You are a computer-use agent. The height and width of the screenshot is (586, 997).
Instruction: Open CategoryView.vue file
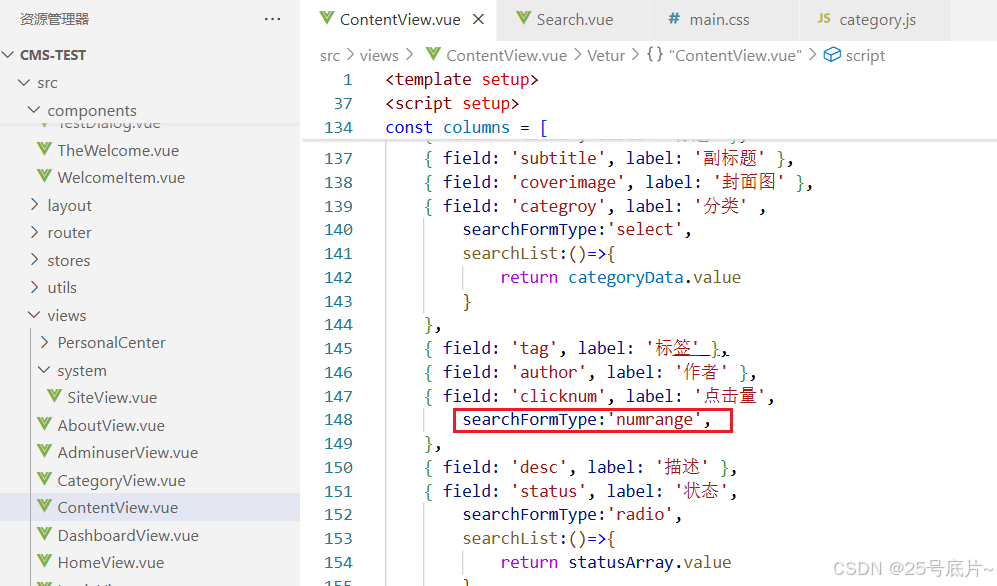[x=121, y=480]
